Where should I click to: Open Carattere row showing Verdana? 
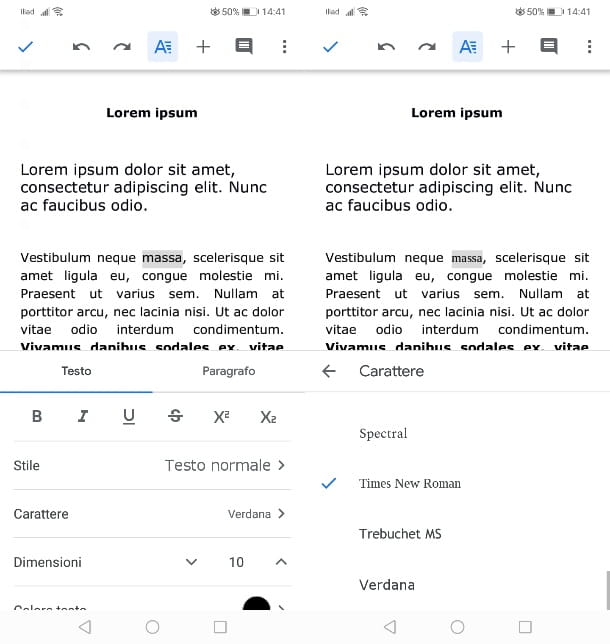(x=152, y=514)
